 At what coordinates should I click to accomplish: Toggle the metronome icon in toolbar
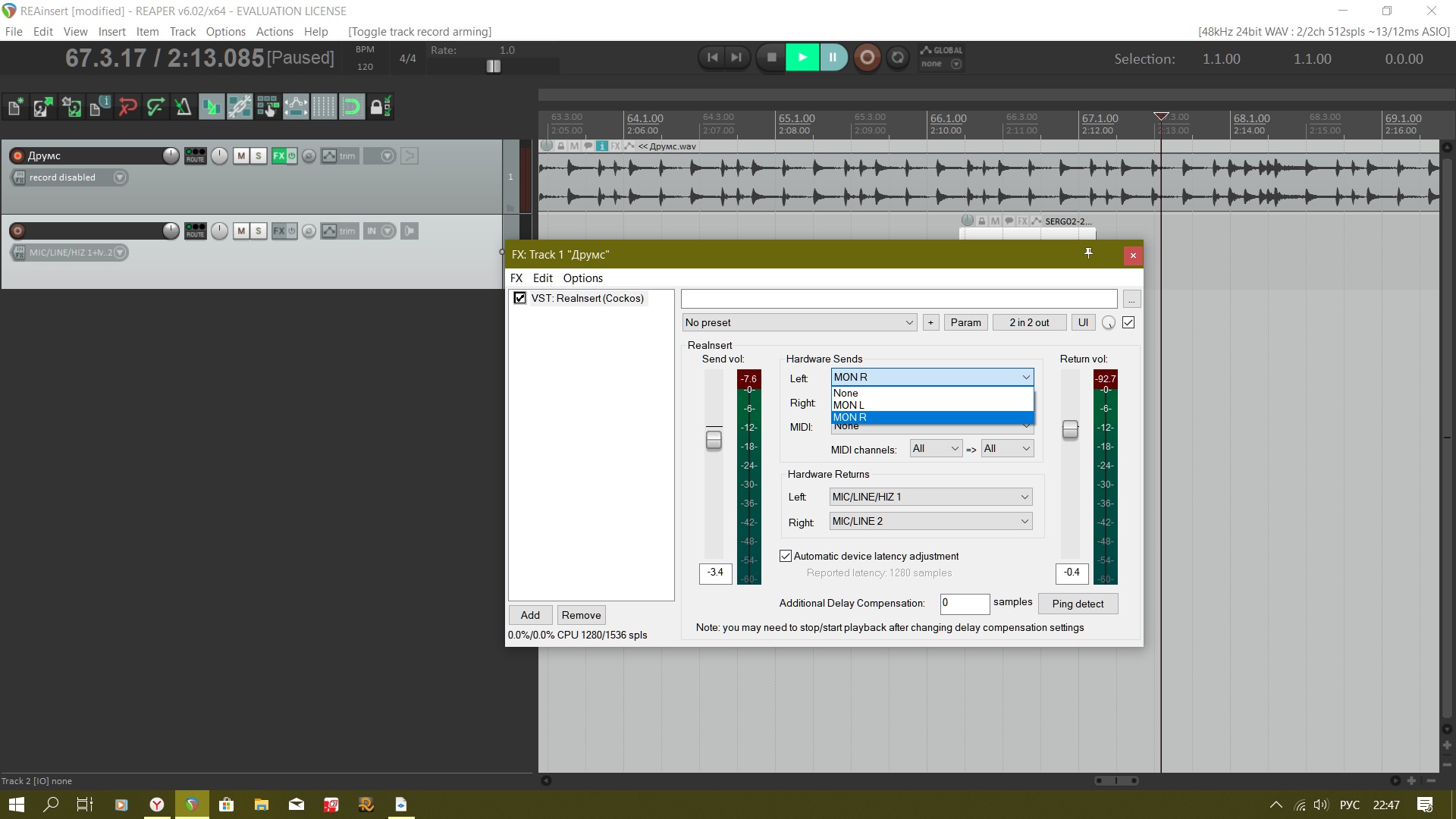(183, 107)
